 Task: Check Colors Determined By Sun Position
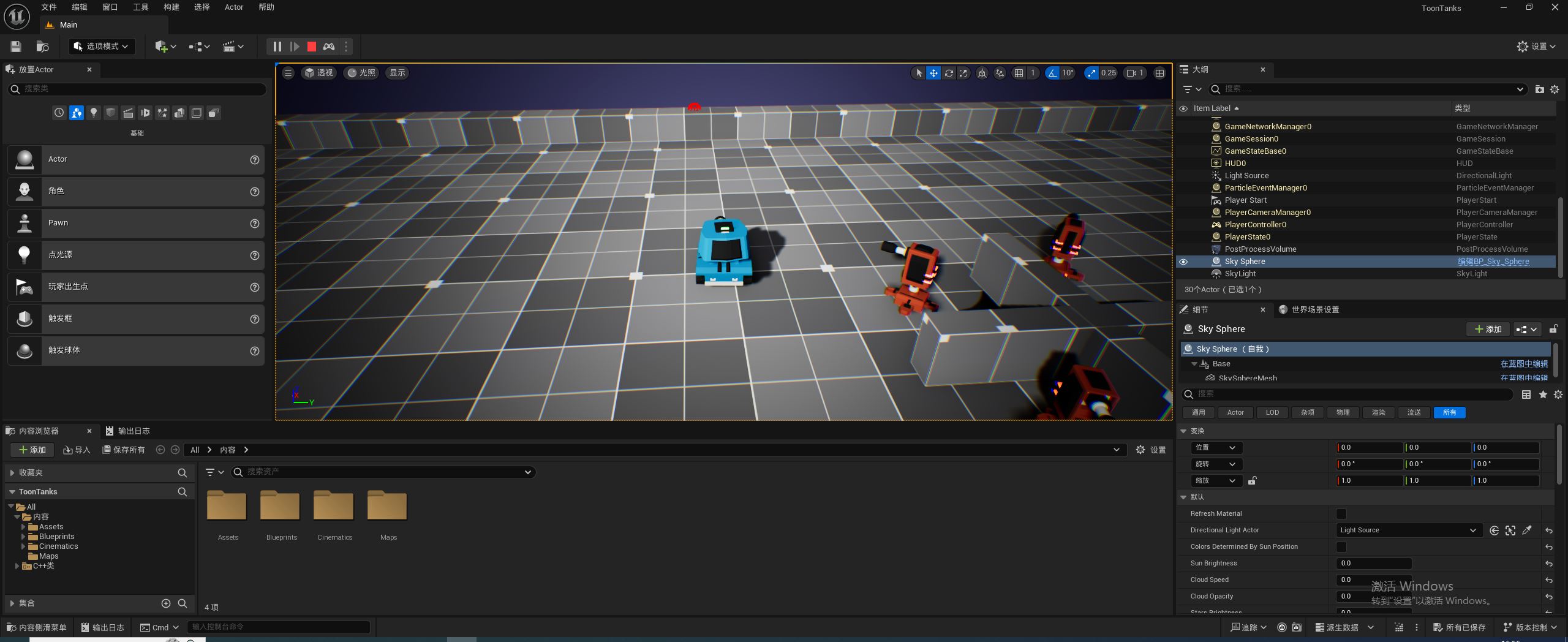[x=1341, y=547]
